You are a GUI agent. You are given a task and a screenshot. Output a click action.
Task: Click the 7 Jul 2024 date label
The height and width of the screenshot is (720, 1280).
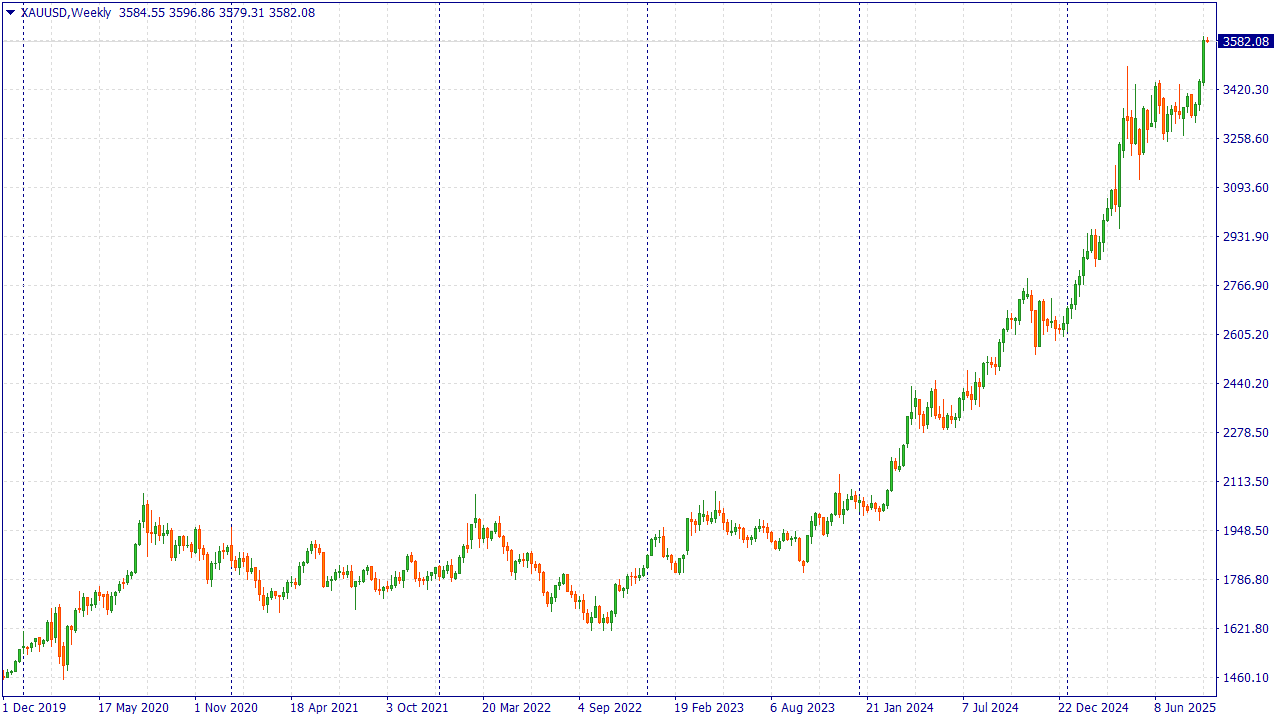[990, 708]
